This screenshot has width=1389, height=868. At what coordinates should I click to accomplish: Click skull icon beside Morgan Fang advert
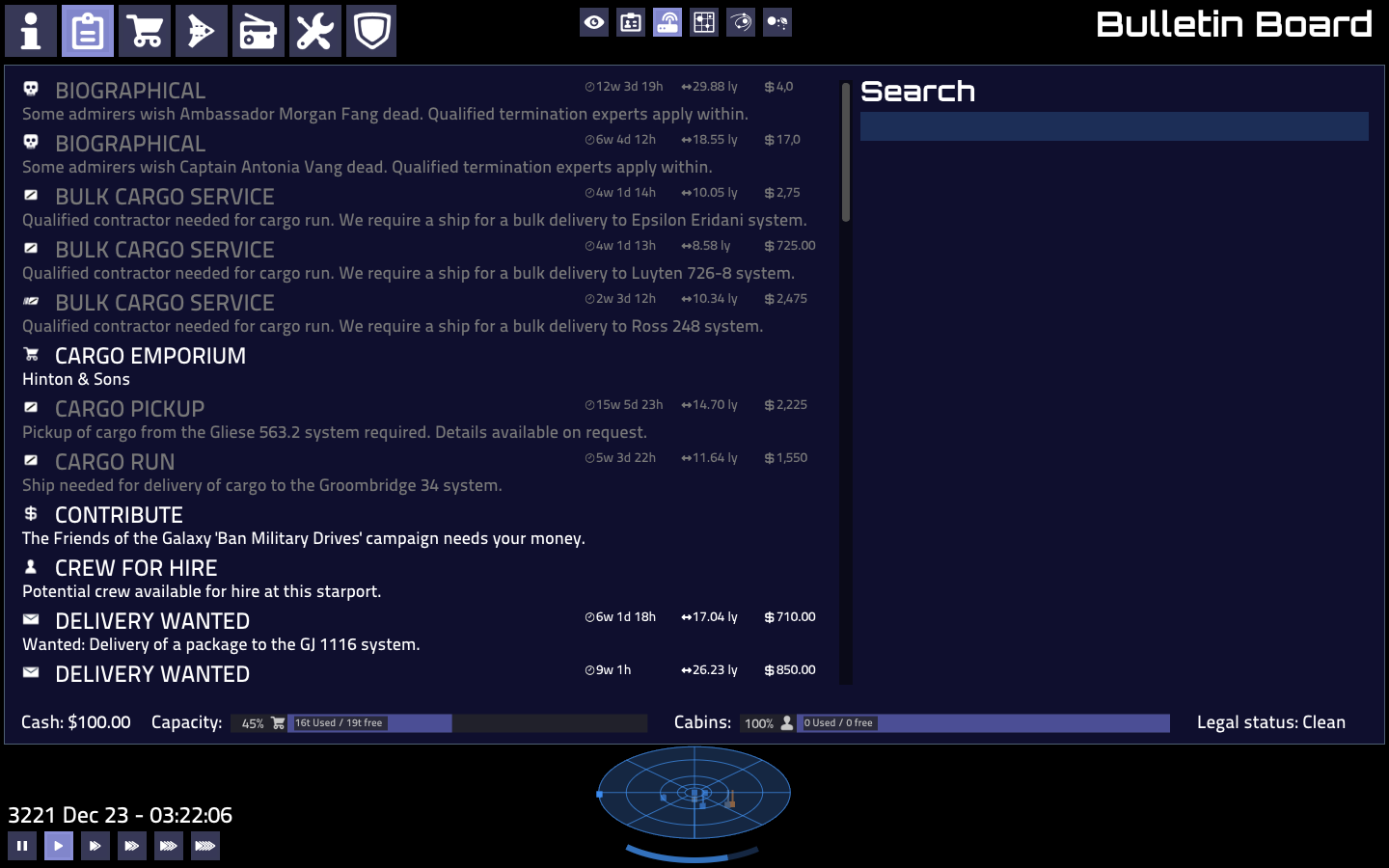tap(31, 89)
